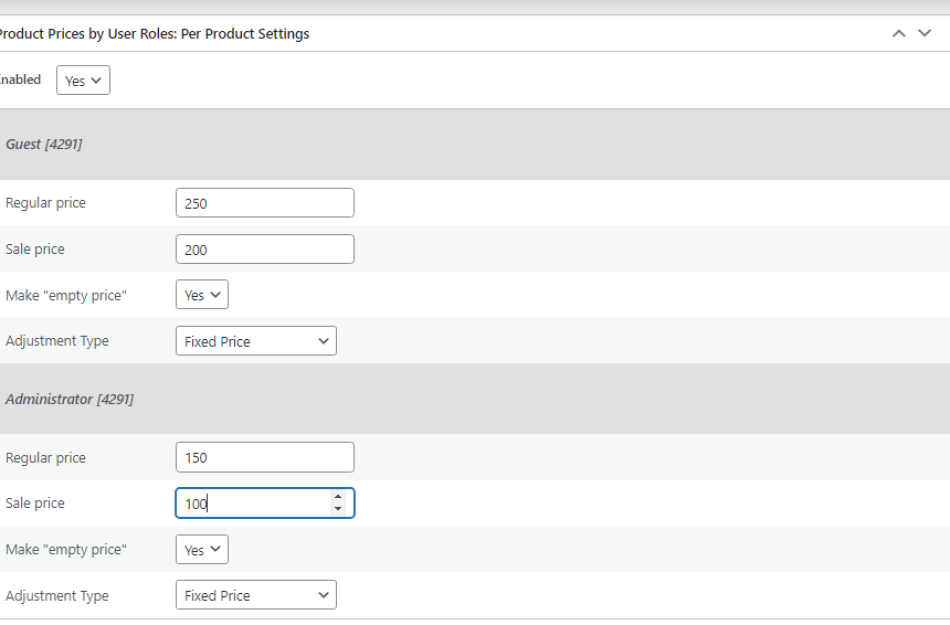
Task: Select the Guest Sale price field
Action: [x=264, y=248]
